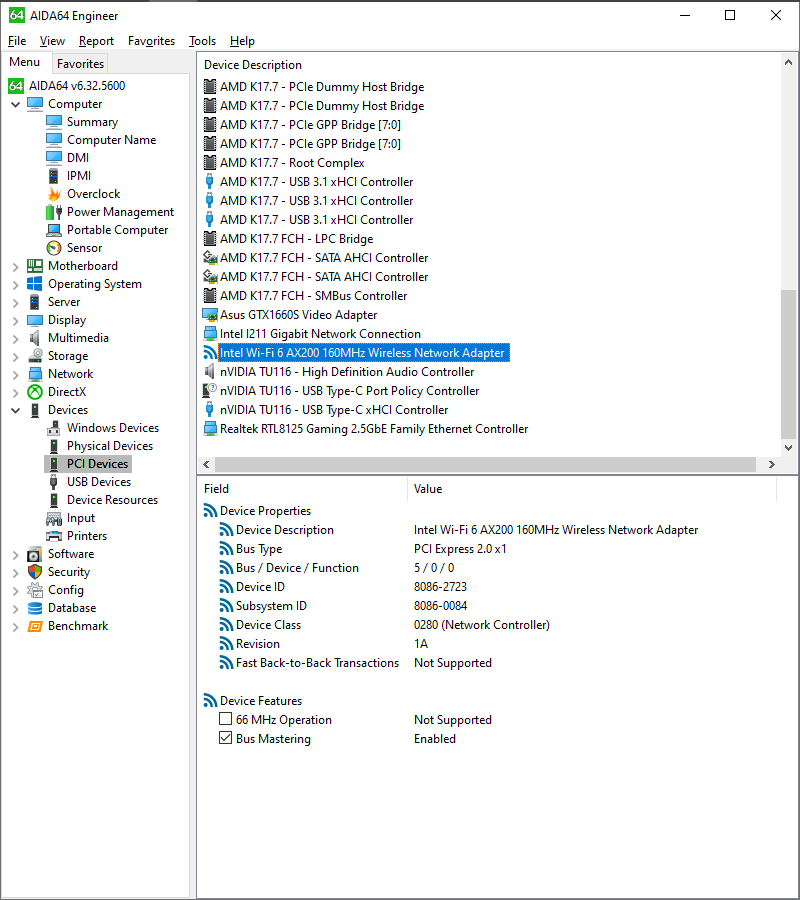This screenshot has width=800, height=900.
Task: Switch to the Menu tab
Action: (25, 62)
